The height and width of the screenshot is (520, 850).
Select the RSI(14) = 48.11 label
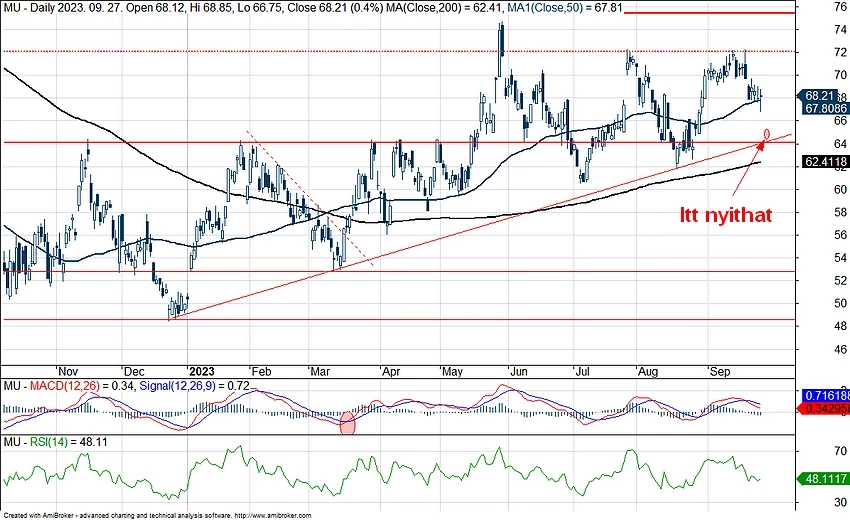(x=69, y=442)
